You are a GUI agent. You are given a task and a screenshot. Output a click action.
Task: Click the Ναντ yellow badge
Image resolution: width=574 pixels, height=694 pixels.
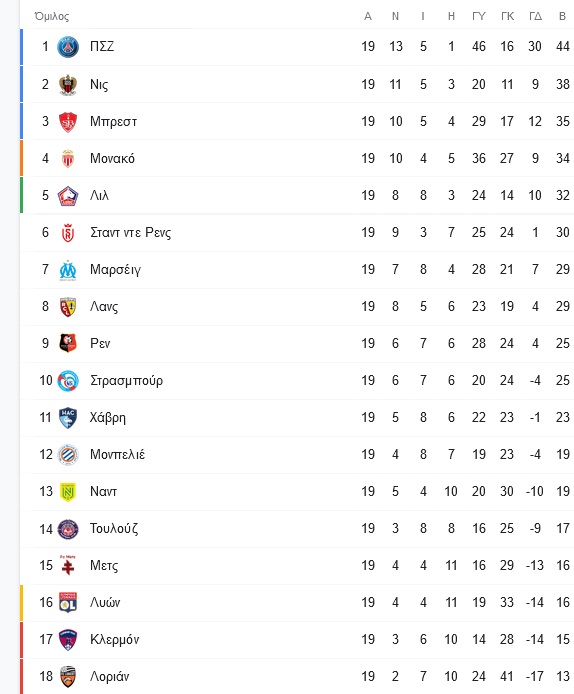[x=68, y=492]
